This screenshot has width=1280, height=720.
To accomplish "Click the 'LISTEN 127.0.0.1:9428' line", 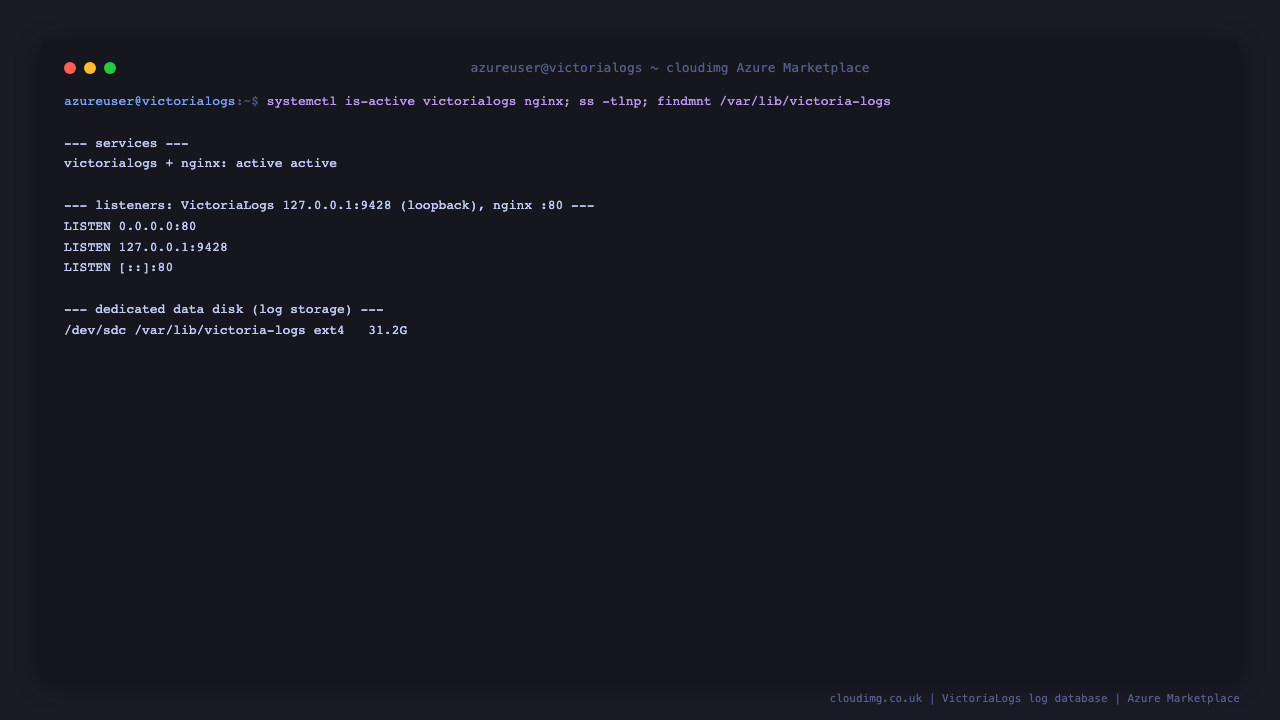I will pos(146,247).
